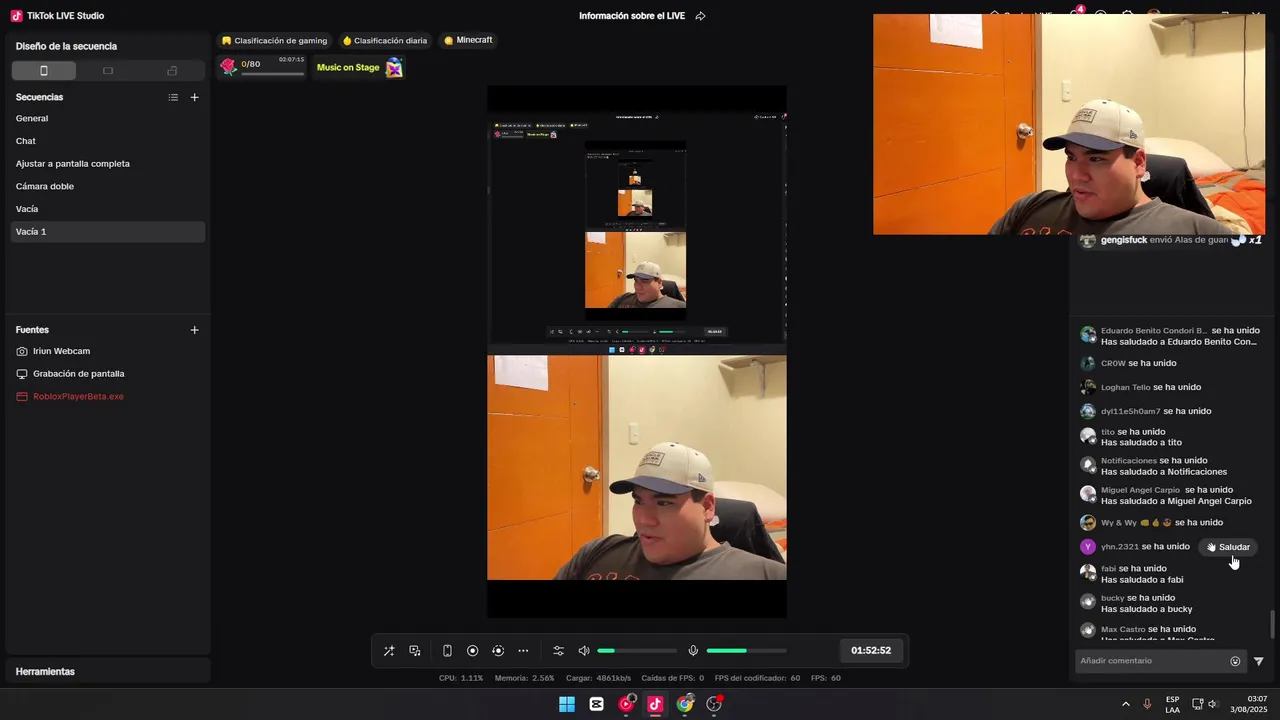Screen dimensions: 1280x720
Task: Select the Chat scene
Action: coord(108,141)
